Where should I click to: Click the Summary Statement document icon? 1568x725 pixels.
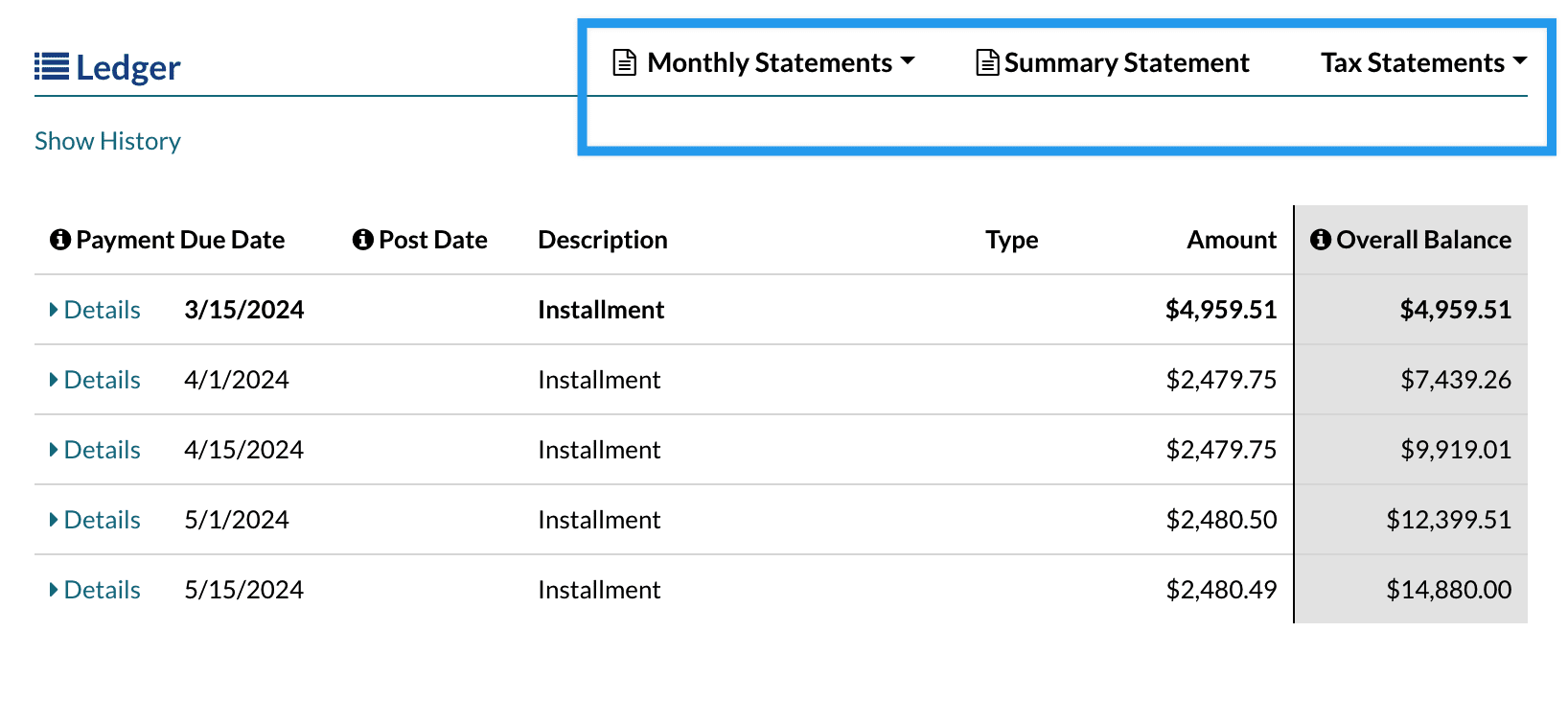[987, 63]
